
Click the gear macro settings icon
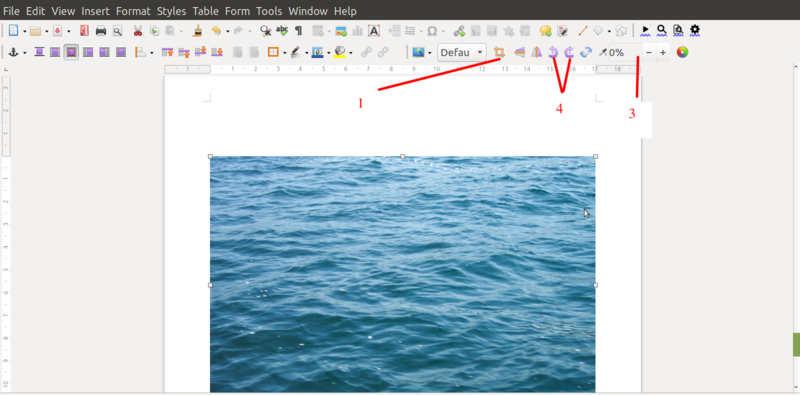pyautogui.click(x=694, y=30)
